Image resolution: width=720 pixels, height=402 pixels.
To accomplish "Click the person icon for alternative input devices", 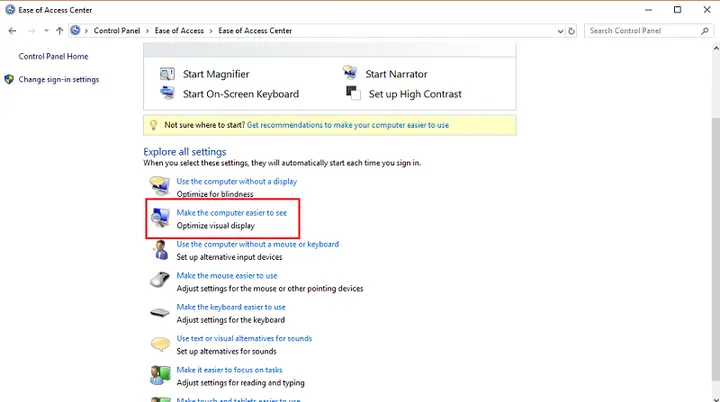I will (160, 250).
